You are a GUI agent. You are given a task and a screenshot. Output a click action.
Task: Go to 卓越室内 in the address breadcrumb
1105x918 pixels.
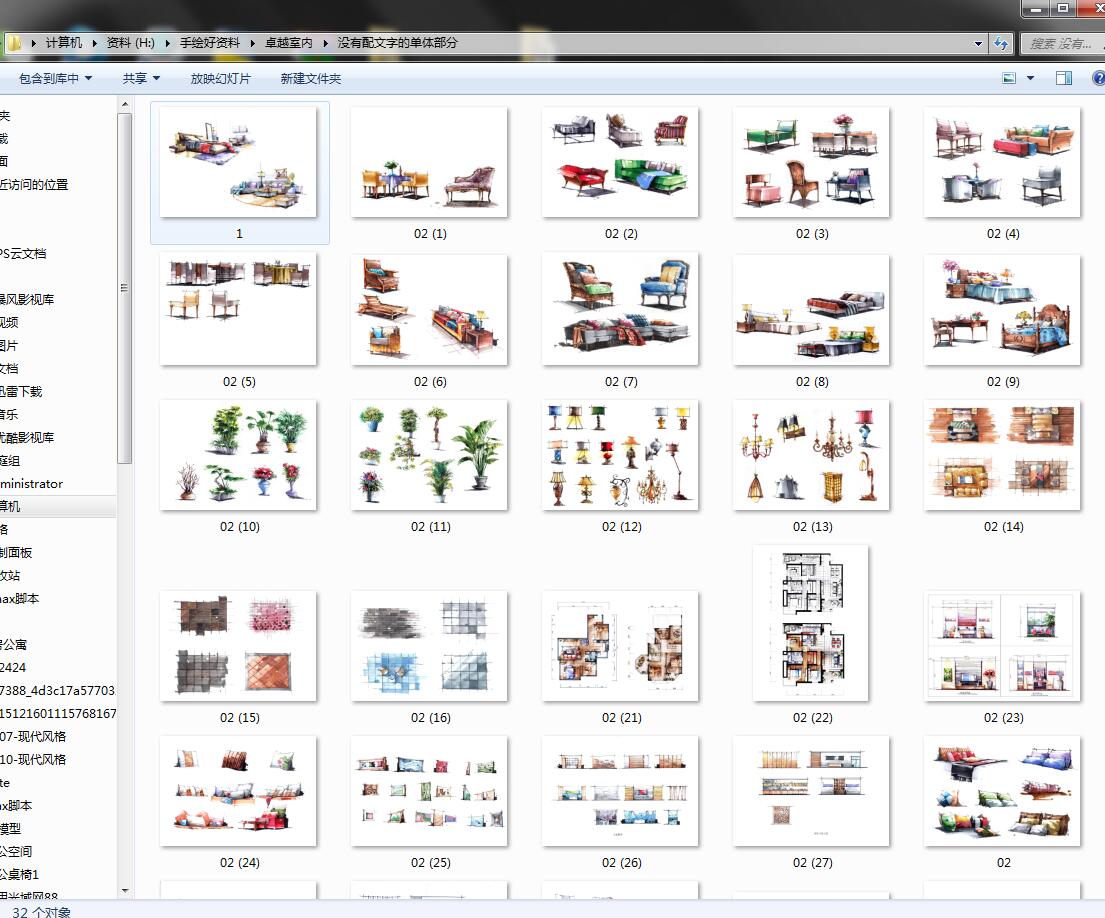[x=289, y=43]
